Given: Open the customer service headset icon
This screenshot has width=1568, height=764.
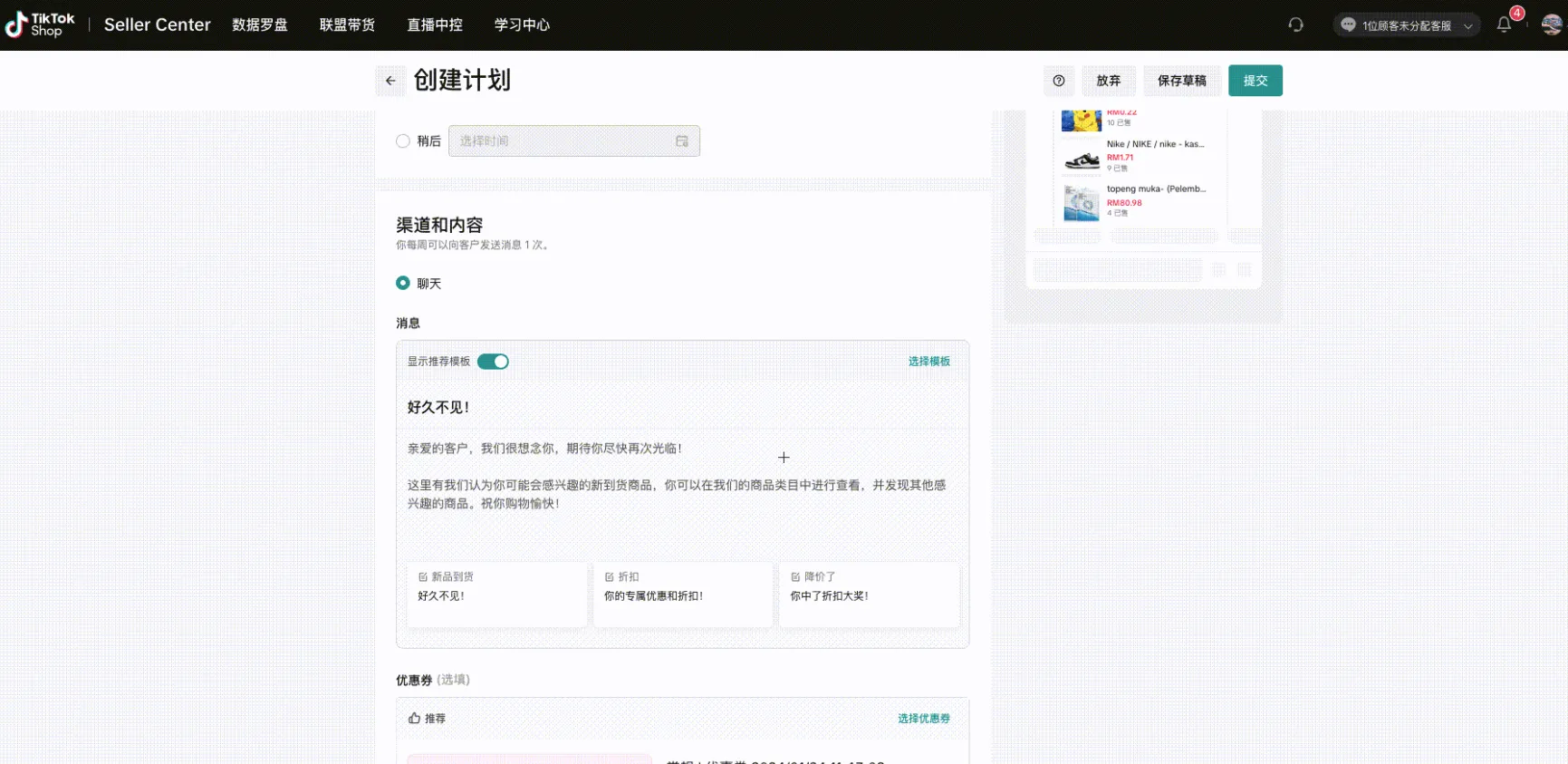Looking at the screenshot, I should [x=1296, y=25].
